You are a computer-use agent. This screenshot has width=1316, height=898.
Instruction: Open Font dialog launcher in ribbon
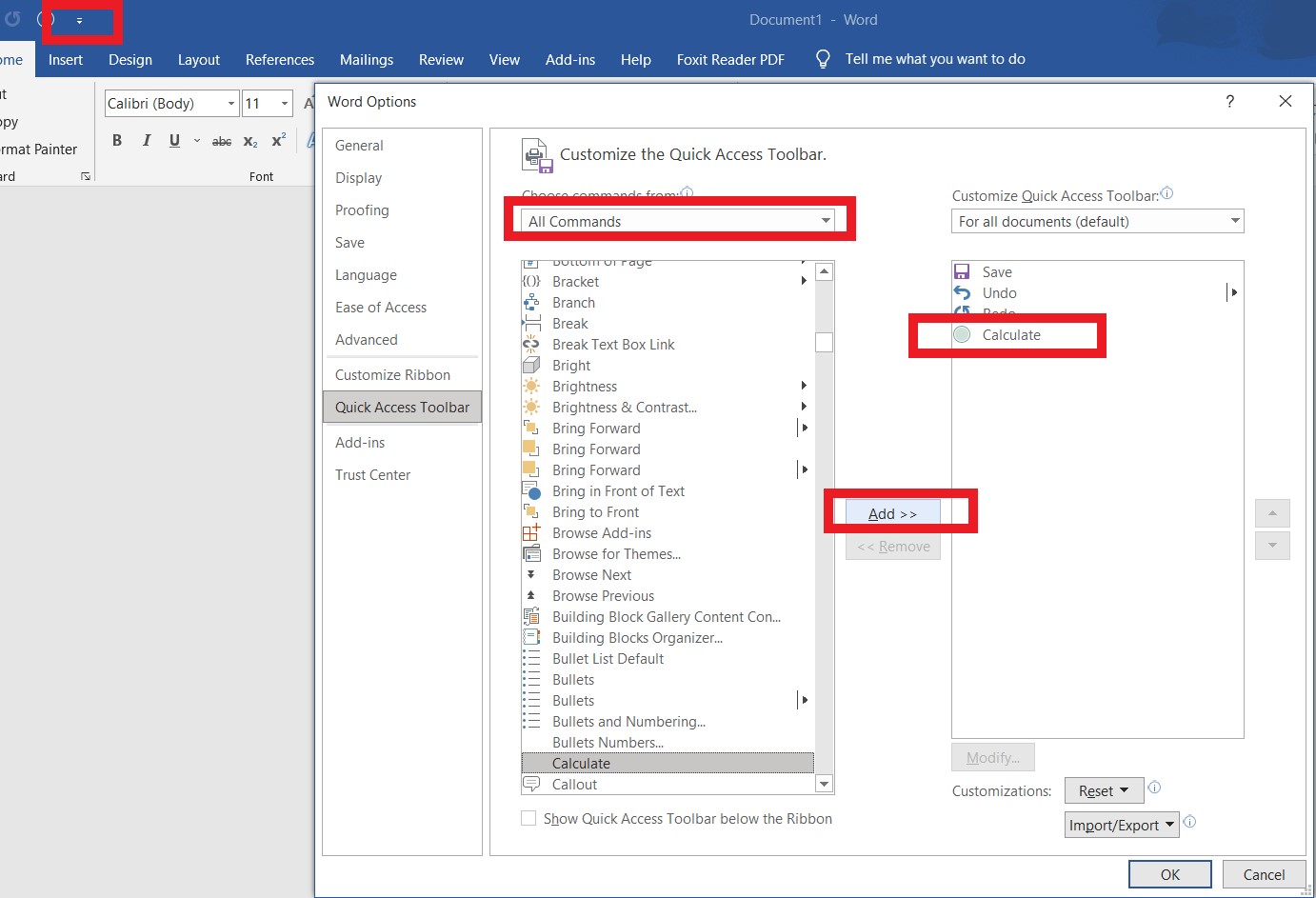click(86, 176)
